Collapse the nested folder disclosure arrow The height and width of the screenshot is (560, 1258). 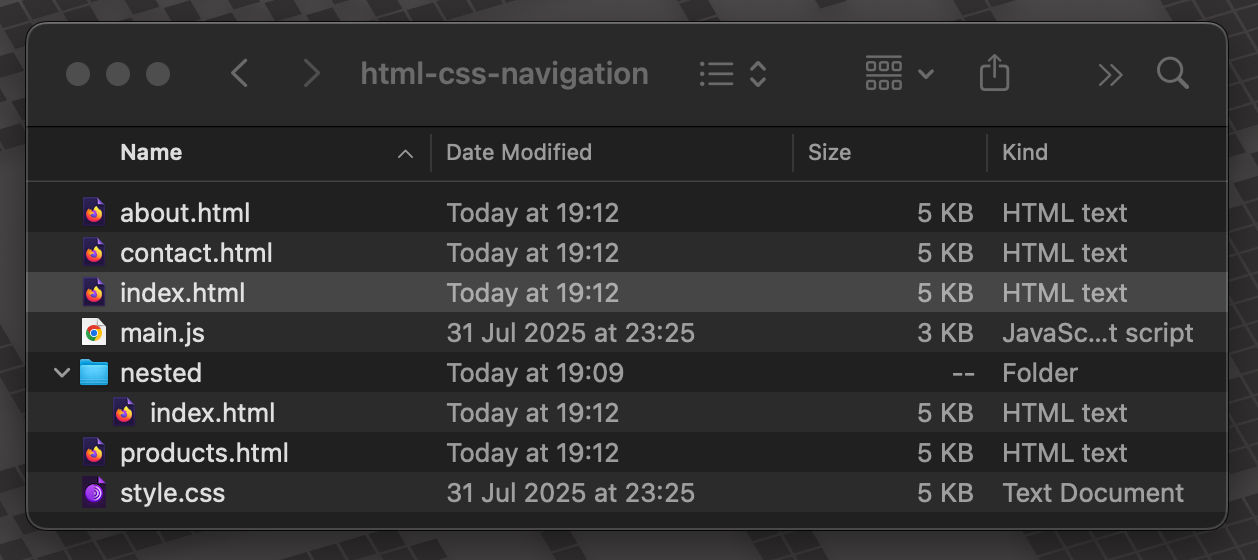click(x=62, y=373)
